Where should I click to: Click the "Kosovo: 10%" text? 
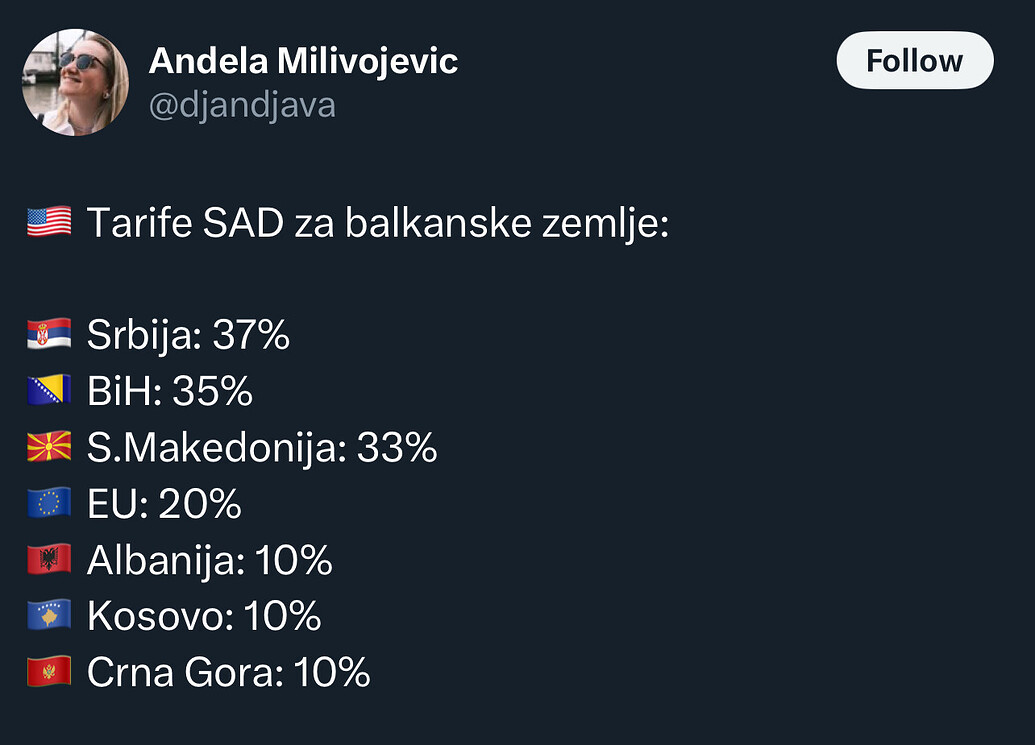(x=204, y=616)
